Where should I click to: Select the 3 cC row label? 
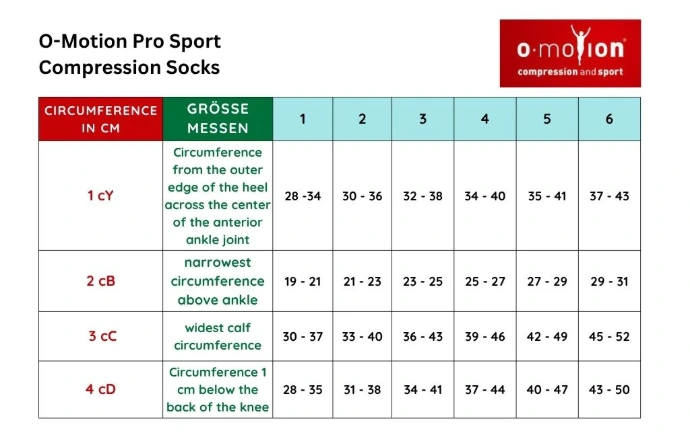coord(101,337)
